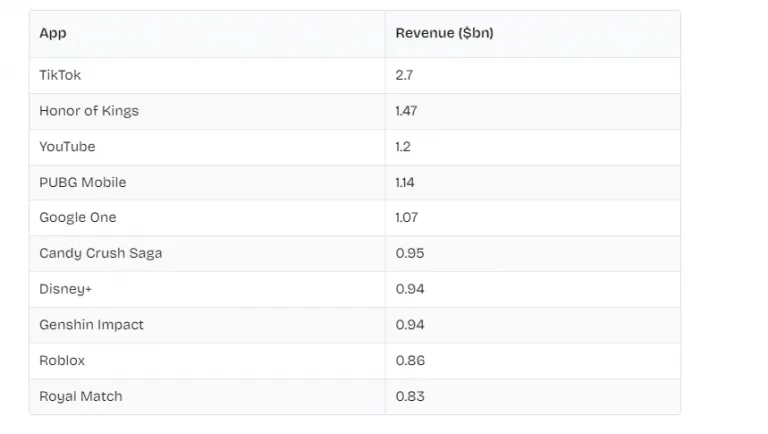Select the "1.14" revenue value
This screenshot has height=434, width=768.
tap(405, 183)
